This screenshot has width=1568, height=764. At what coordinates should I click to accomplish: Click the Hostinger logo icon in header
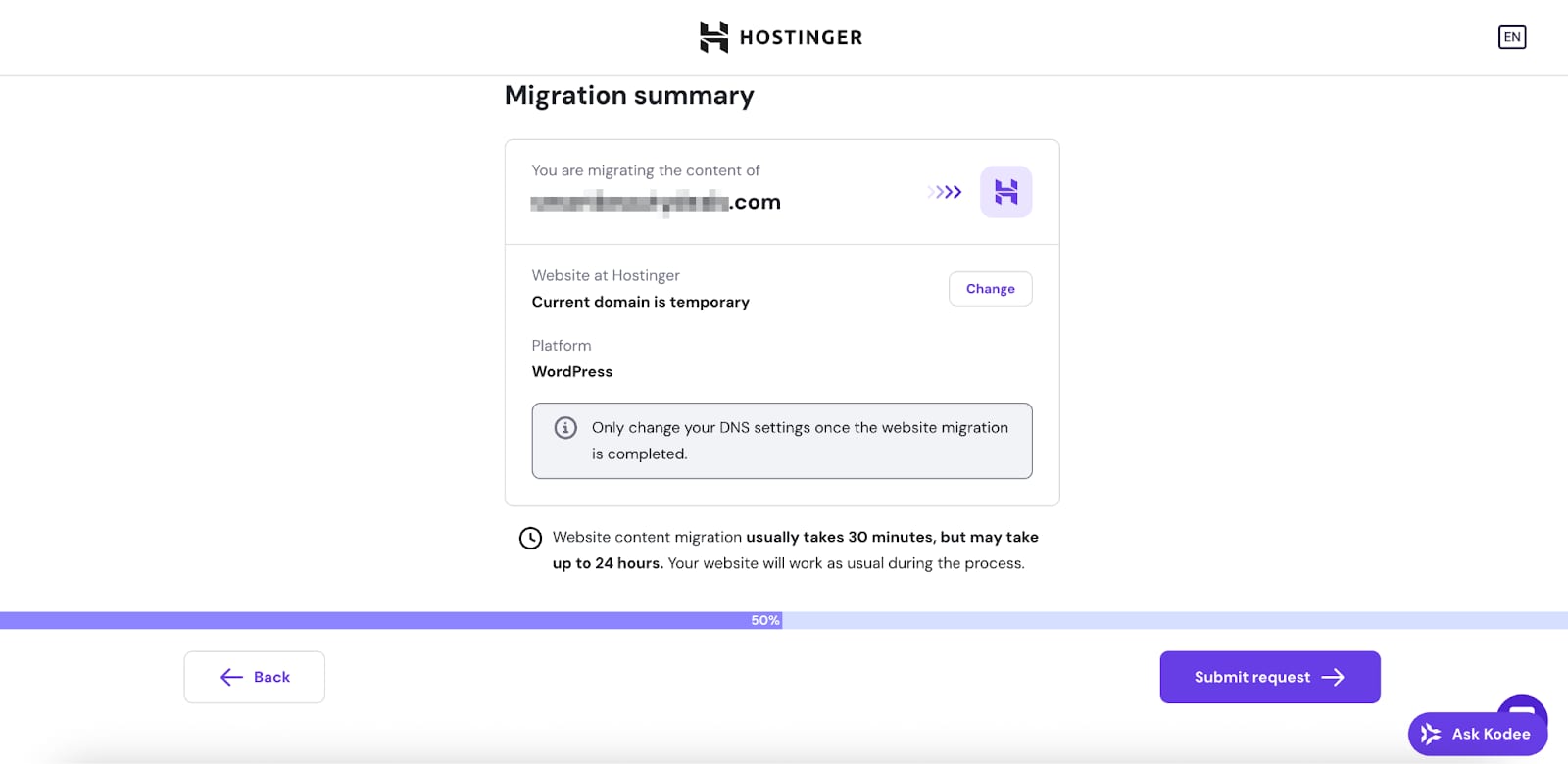coord(713,37)
